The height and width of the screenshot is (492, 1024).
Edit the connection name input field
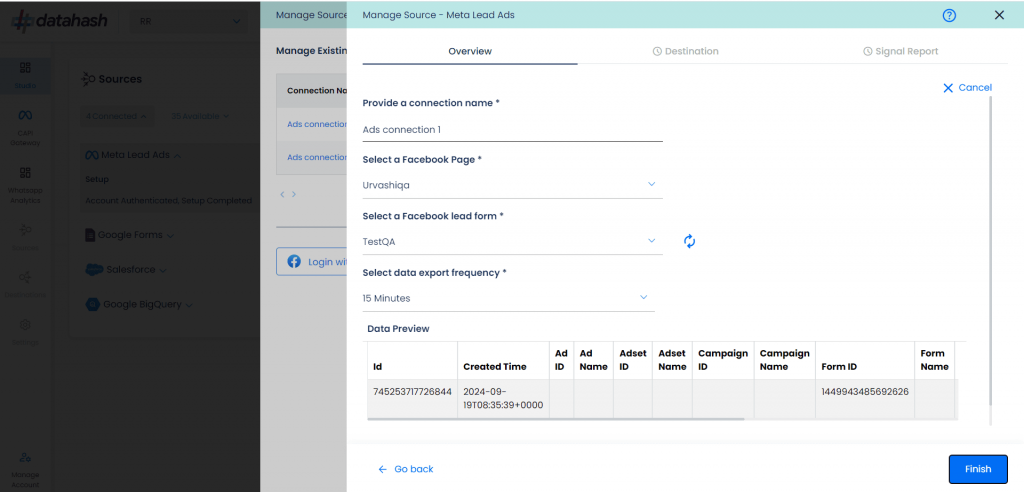(x=513, y=129)
